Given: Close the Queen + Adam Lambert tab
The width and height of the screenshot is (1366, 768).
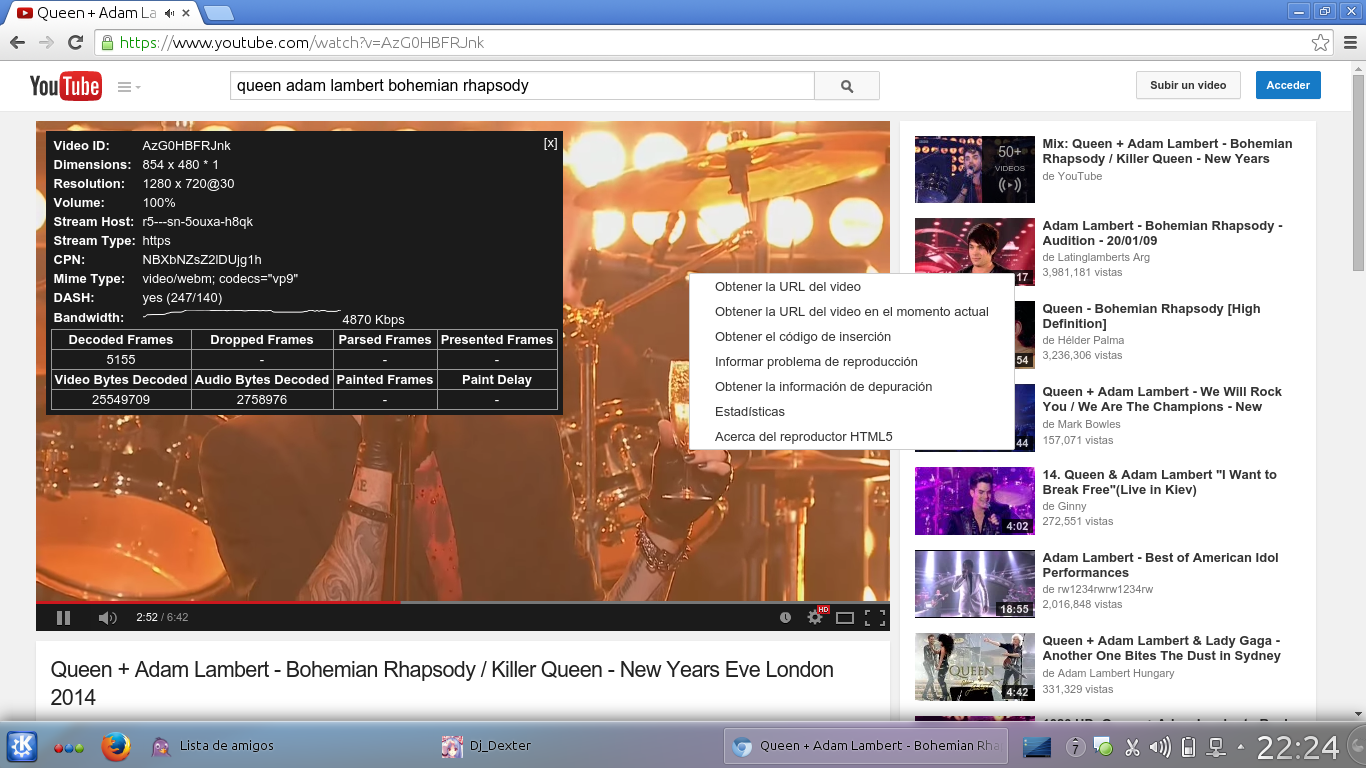Looking at the screenshot, I should coord(187,14).
